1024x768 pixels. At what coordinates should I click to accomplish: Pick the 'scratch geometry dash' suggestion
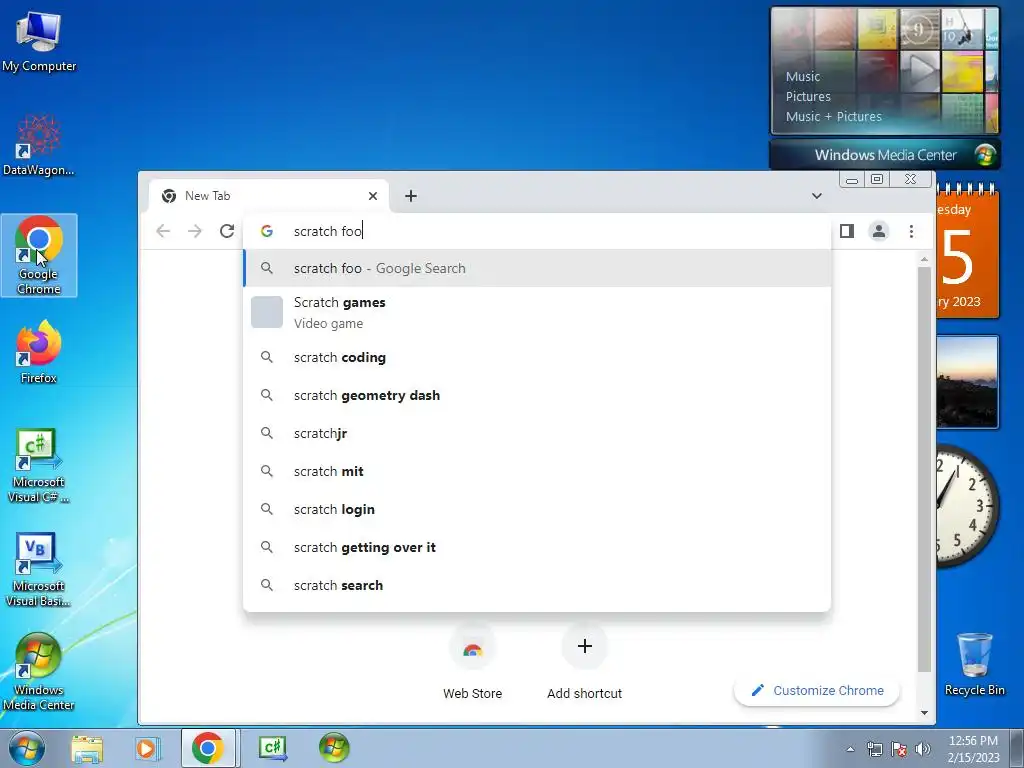point(537,395)
